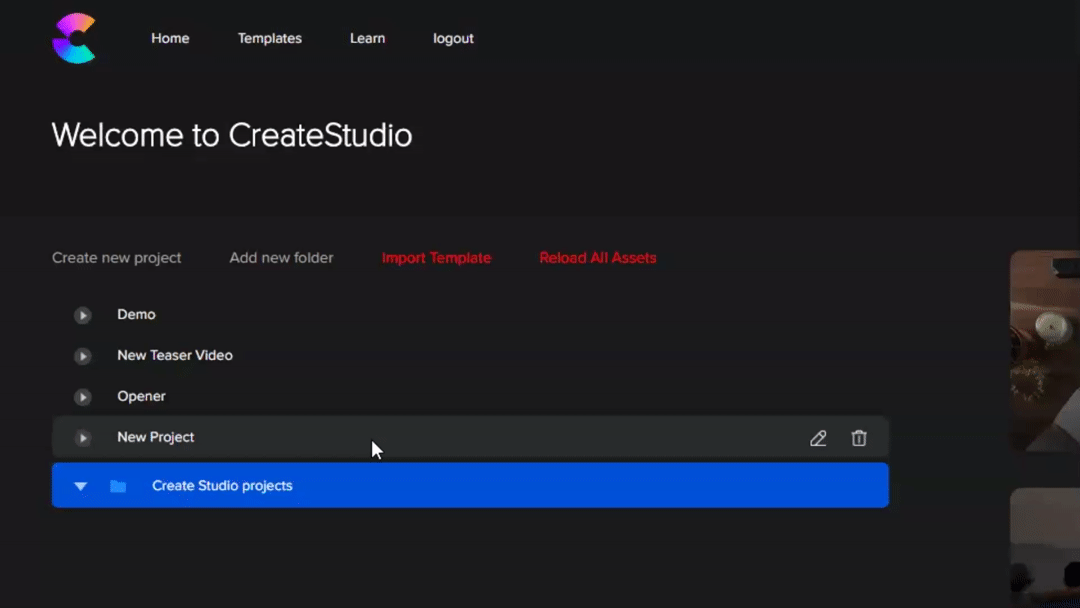The image size is (1080, 608).
Task: Click Import Template link
Action: click(x=436, y=258)
